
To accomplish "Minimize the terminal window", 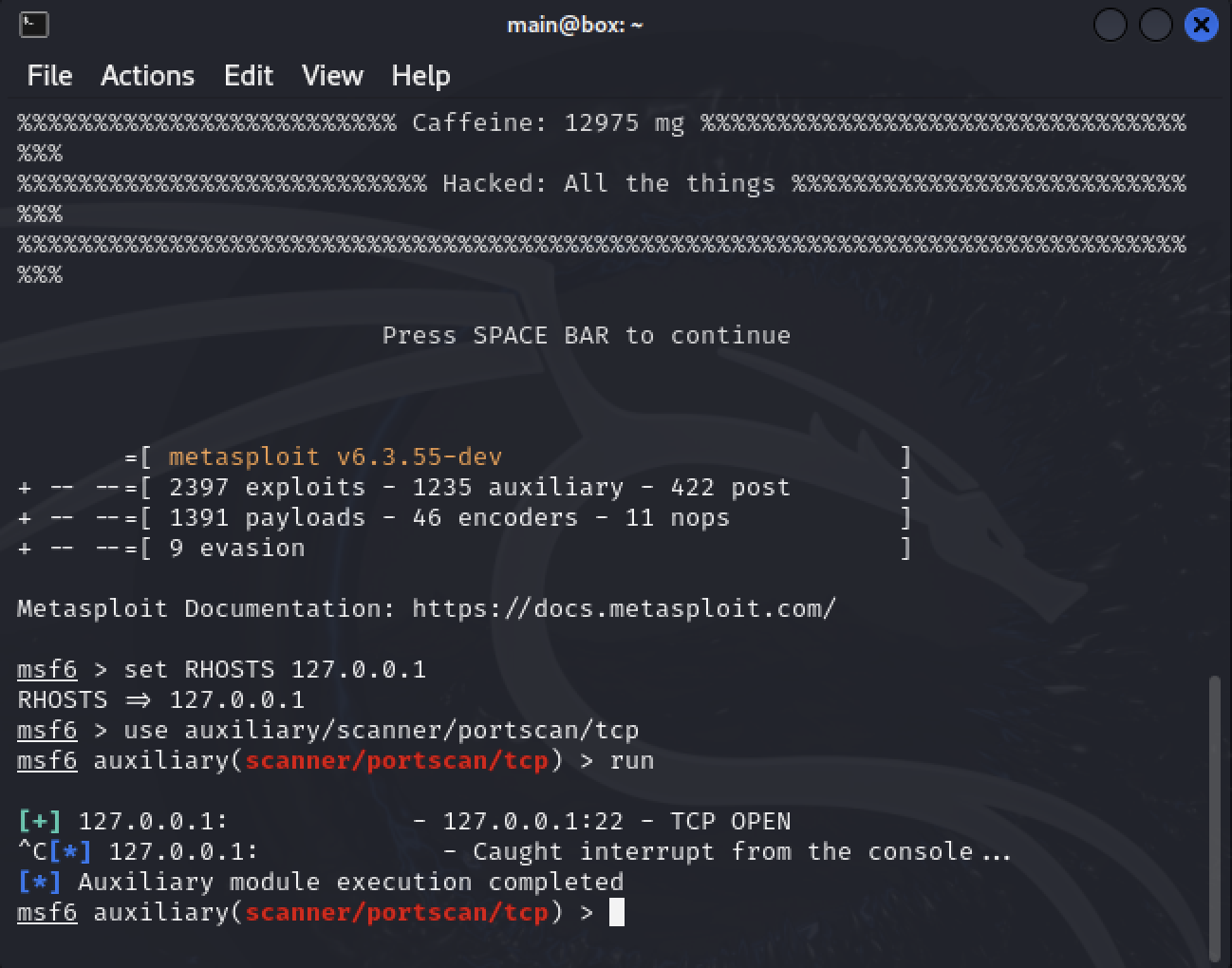I will tap(1110, 25).
